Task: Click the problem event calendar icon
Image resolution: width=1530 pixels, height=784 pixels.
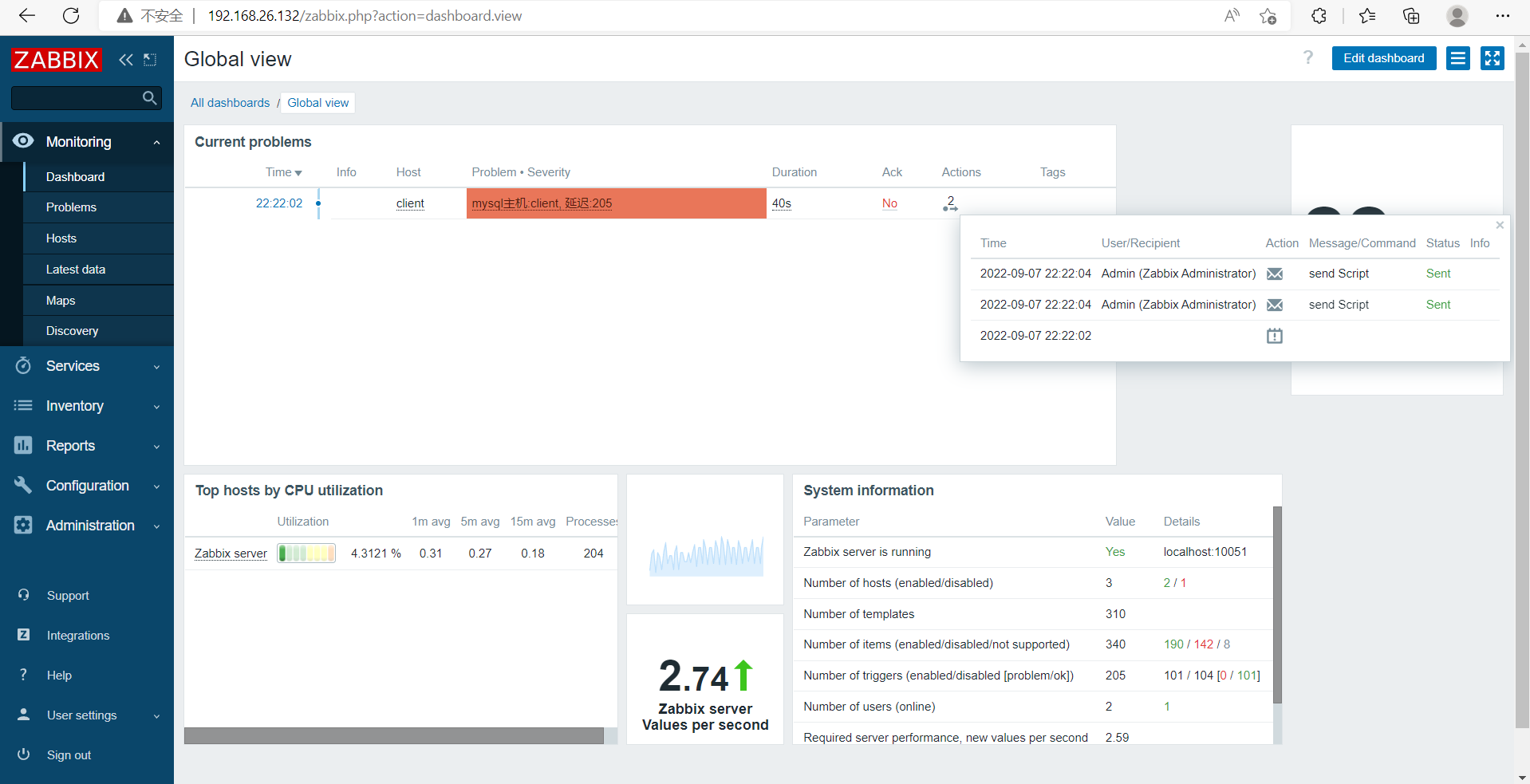Action: click(x=1275, y=336)
